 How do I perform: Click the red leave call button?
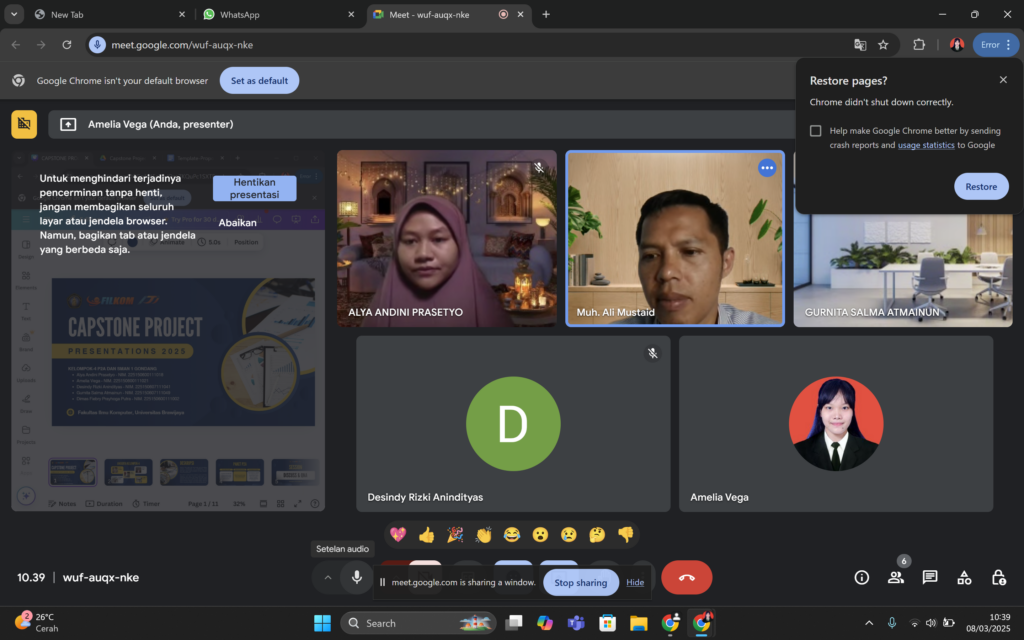pyautogui.click(x=686, y=577)
